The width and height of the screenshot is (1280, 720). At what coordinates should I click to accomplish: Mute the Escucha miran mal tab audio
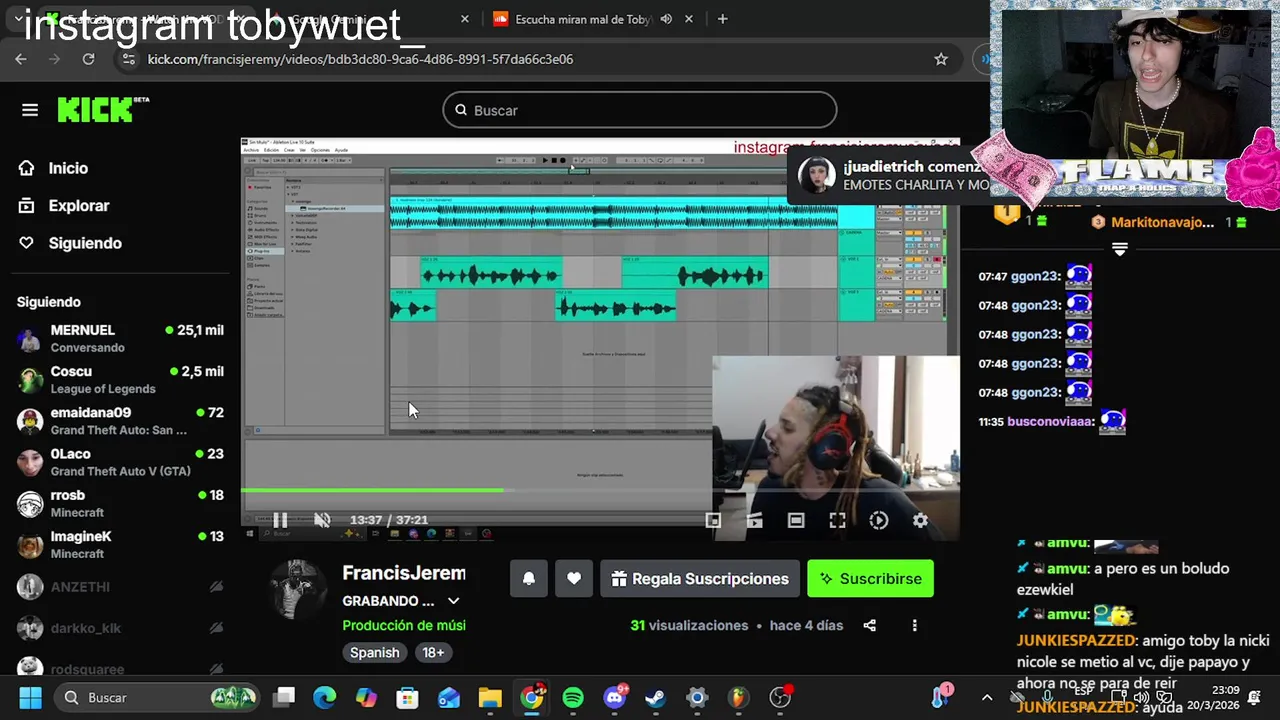pyautogui.click(x=666, y=19)
